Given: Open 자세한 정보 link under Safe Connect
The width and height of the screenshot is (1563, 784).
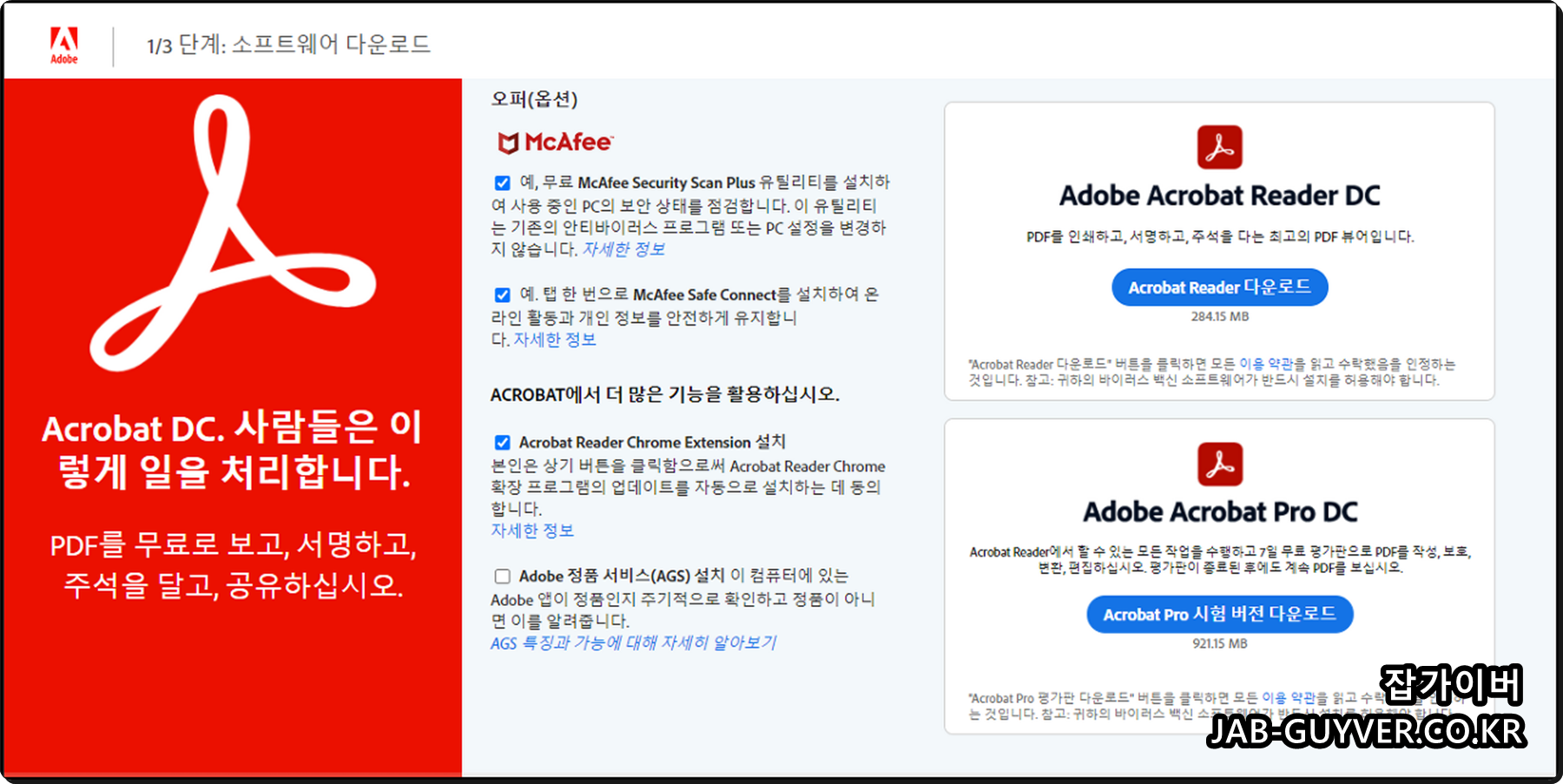Looking at the screenshot, I should pos(555,339).
